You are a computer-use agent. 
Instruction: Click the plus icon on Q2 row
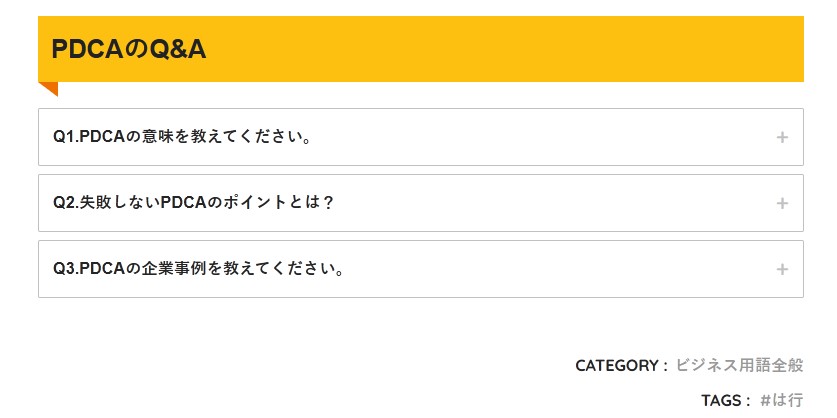pyautogui.click(x=782, y=203)
